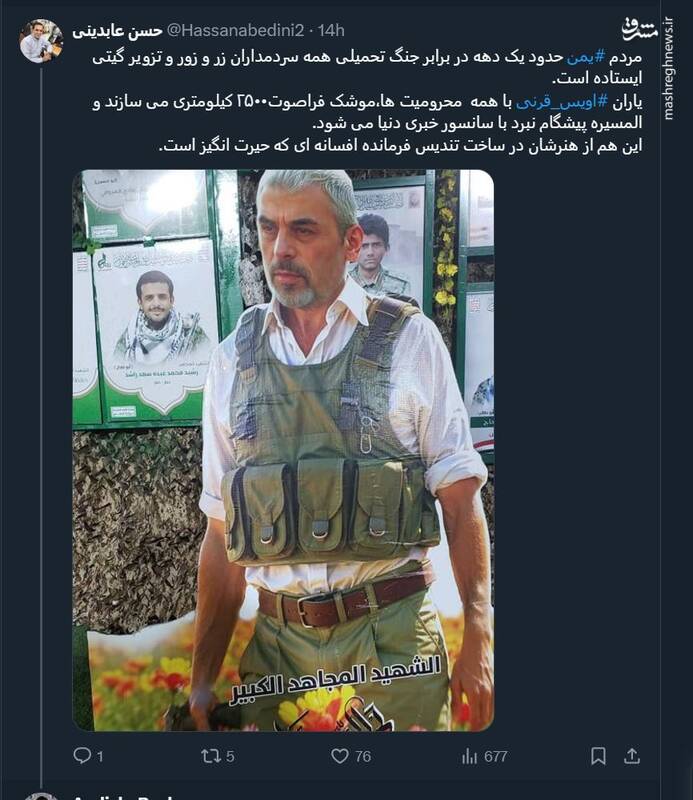Click the share upload icon

pyautogui.click(x=632, y=756)
